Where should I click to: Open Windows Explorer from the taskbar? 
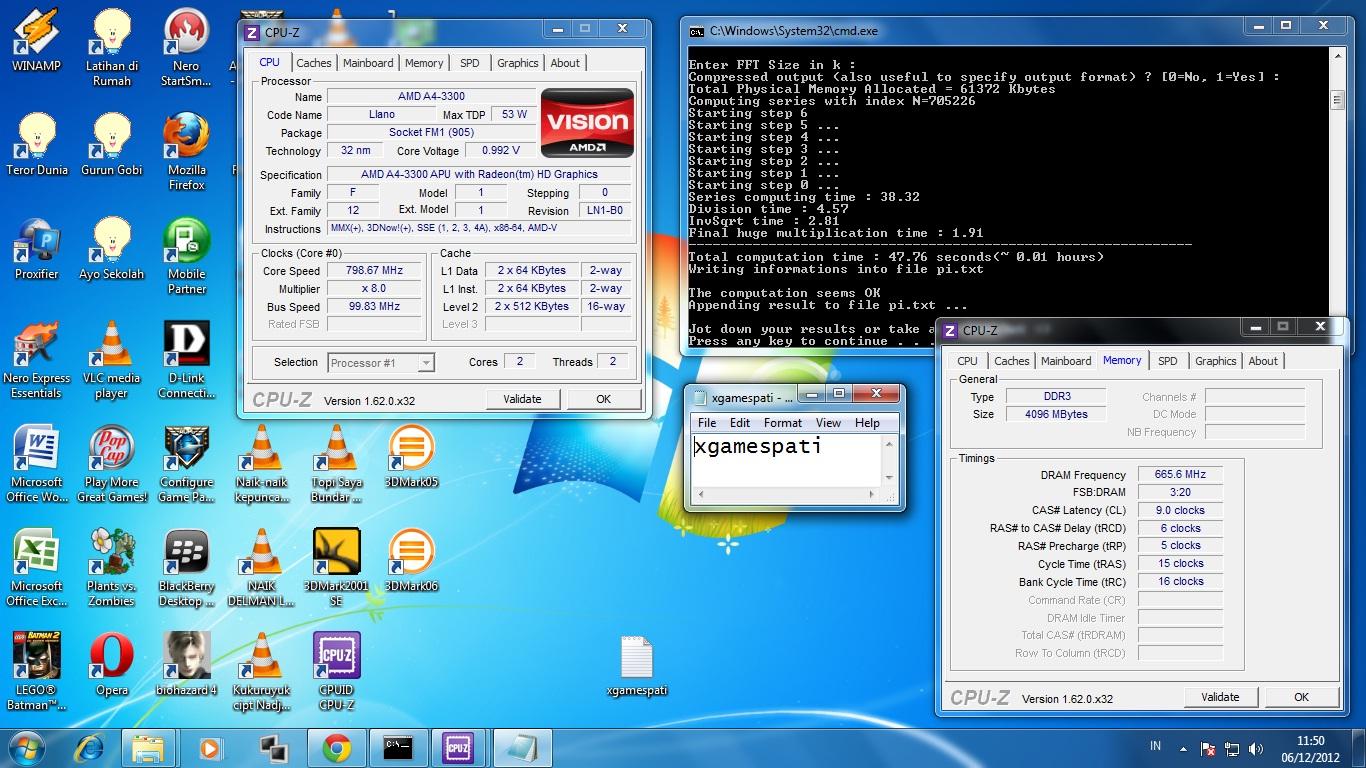[x=148, y=748]
